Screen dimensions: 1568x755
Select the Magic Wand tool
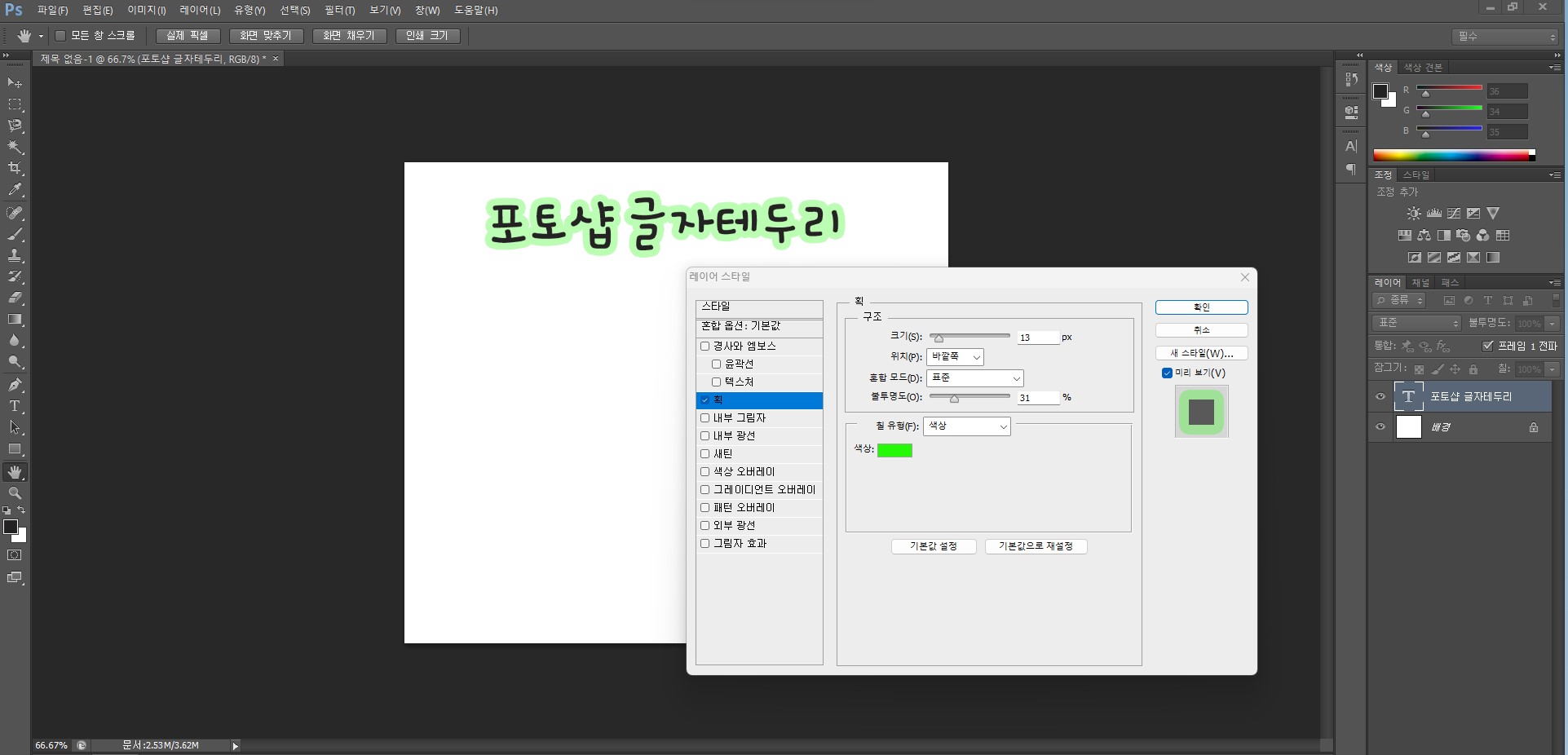tap(15, 147)
